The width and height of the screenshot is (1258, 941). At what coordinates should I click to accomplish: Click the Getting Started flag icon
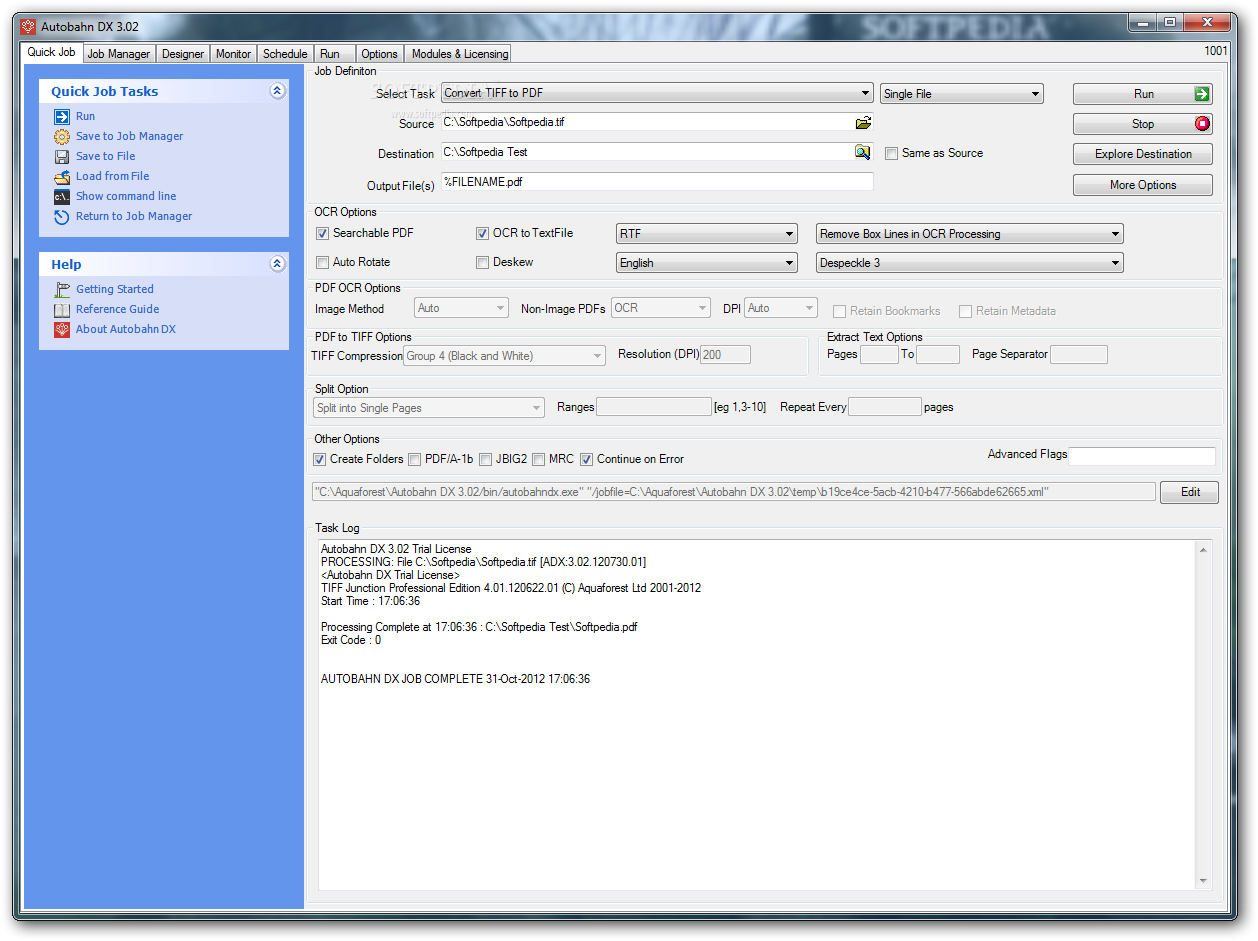tap(61, 289)
